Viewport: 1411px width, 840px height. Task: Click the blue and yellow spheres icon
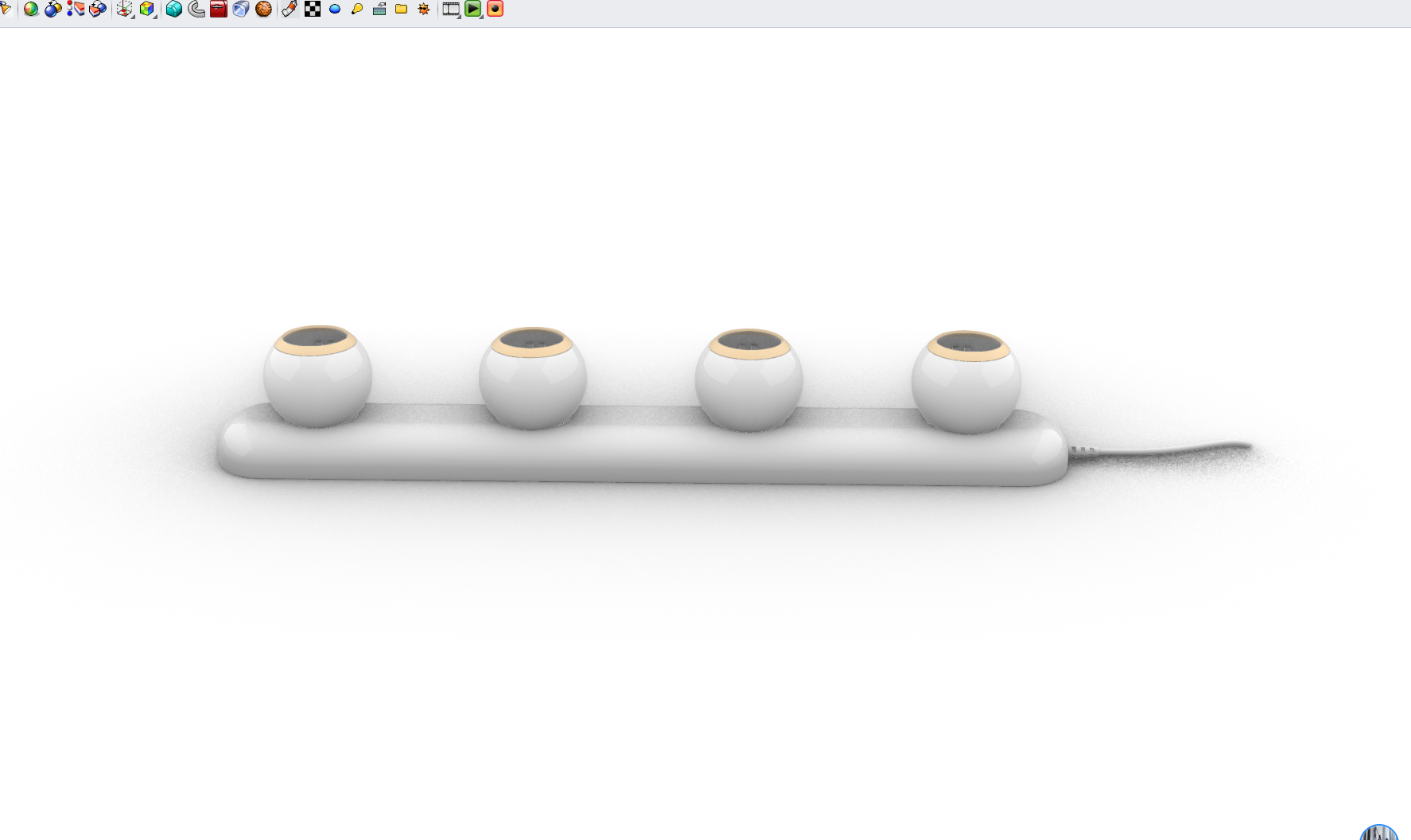[x=52, y=10]
